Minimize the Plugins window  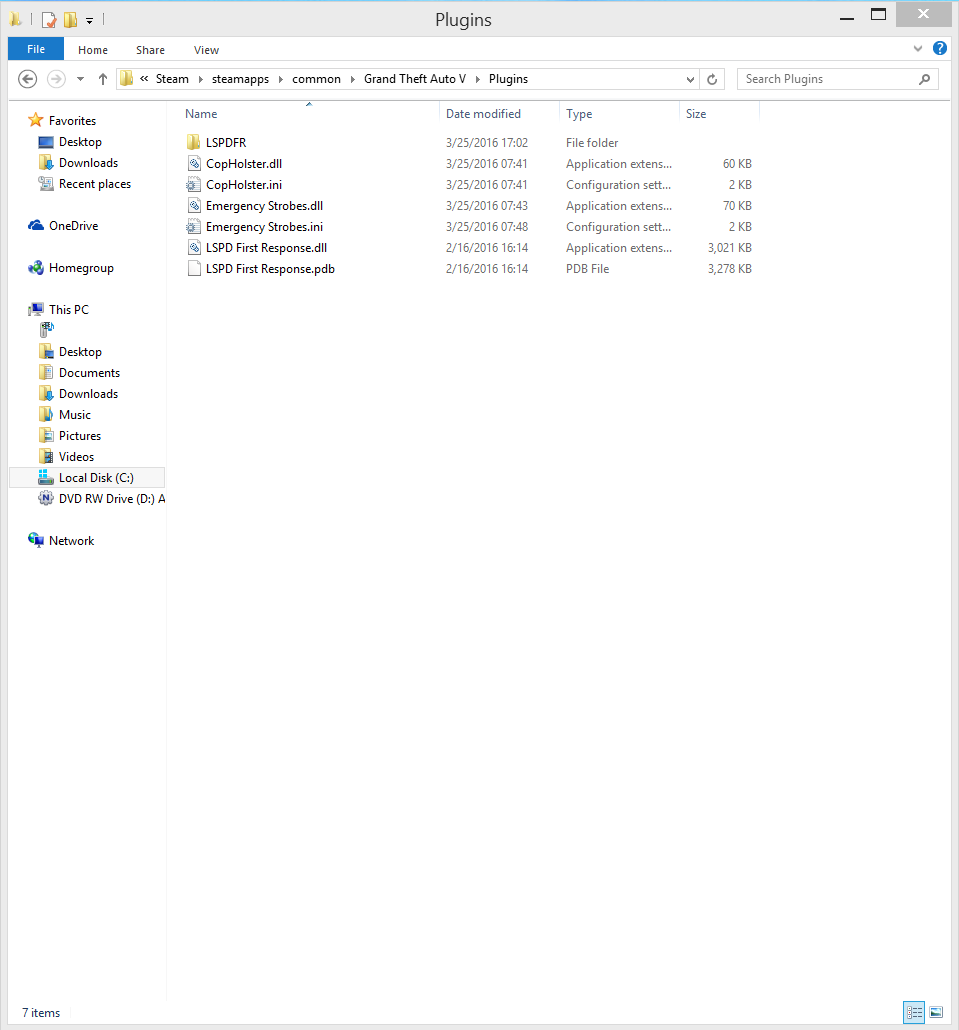tap(847, 16)
